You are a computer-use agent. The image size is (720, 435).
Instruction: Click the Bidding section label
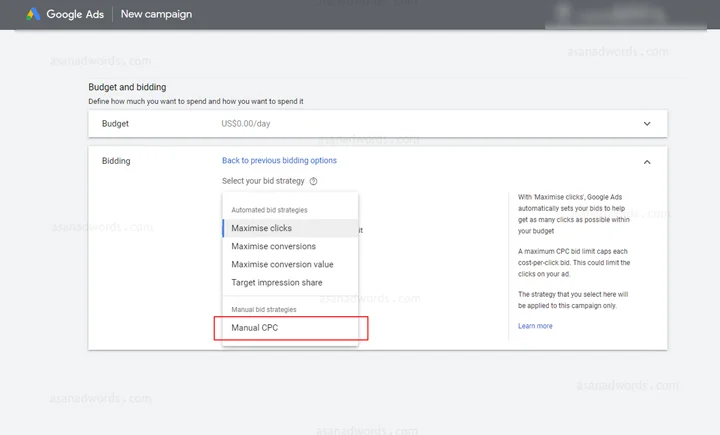tap(116, 161)
